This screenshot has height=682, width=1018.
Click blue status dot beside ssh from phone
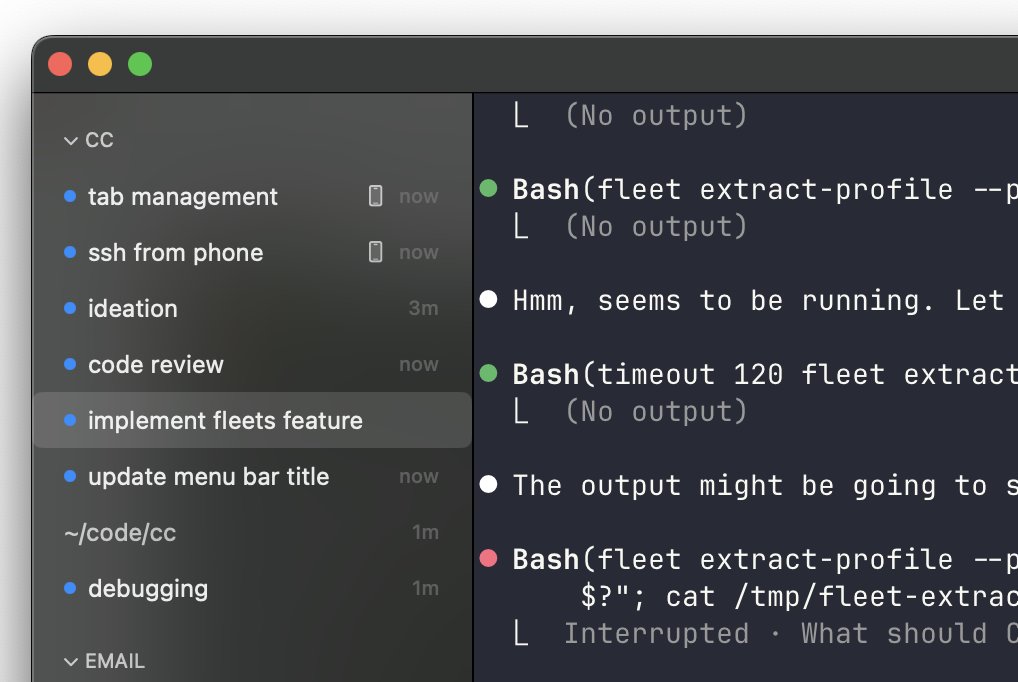70,251
